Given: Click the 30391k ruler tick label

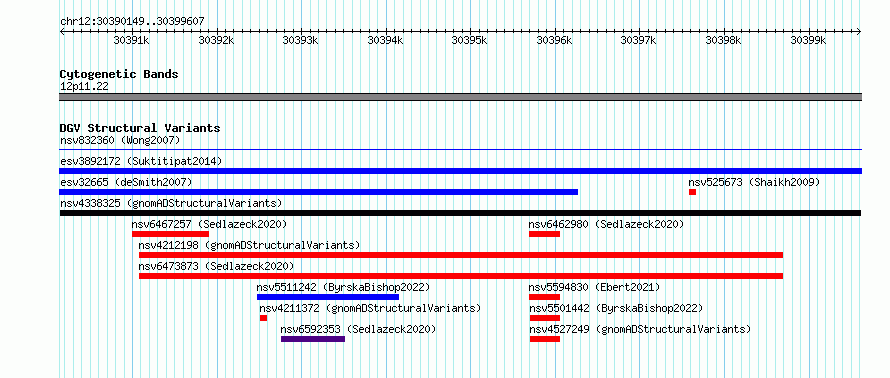Looking at the screenshot, I should point(132,40).
